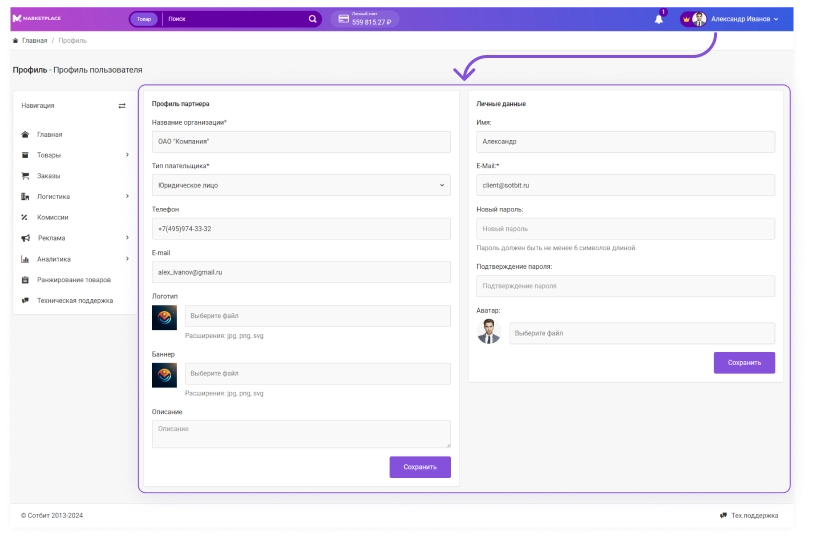Click the crown icon beside avatar
This screenshot has height=538, width=815.
tap(686, 19)
